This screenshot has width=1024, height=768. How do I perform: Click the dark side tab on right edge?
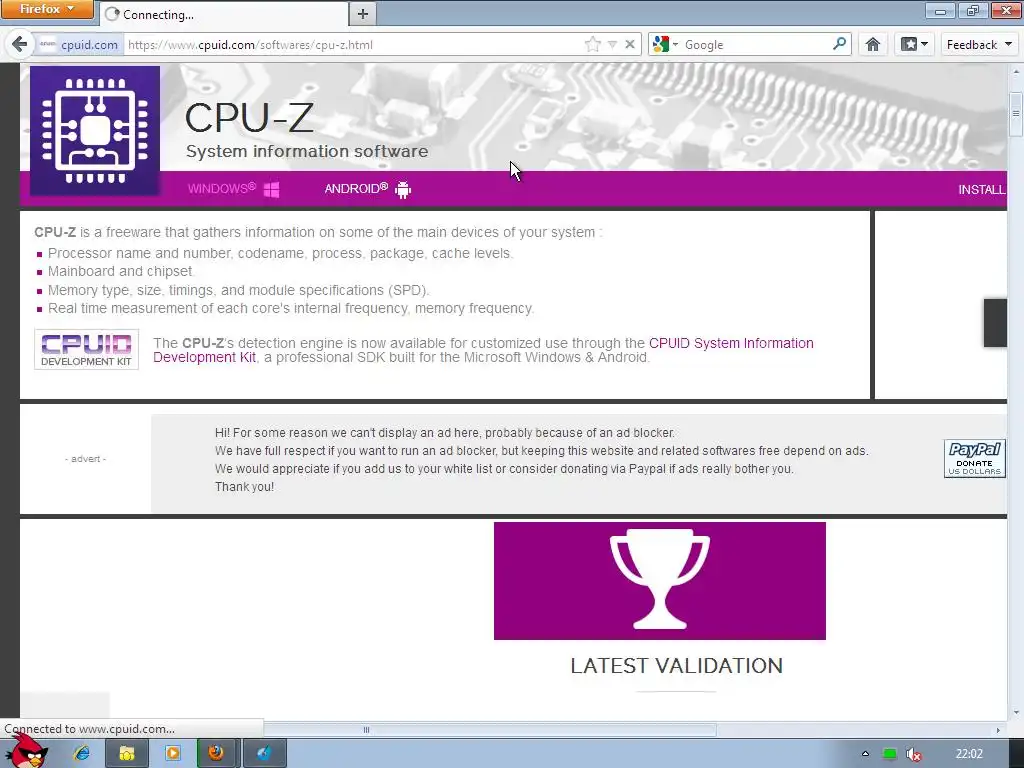pyautogui.click(x=995, y=323)
